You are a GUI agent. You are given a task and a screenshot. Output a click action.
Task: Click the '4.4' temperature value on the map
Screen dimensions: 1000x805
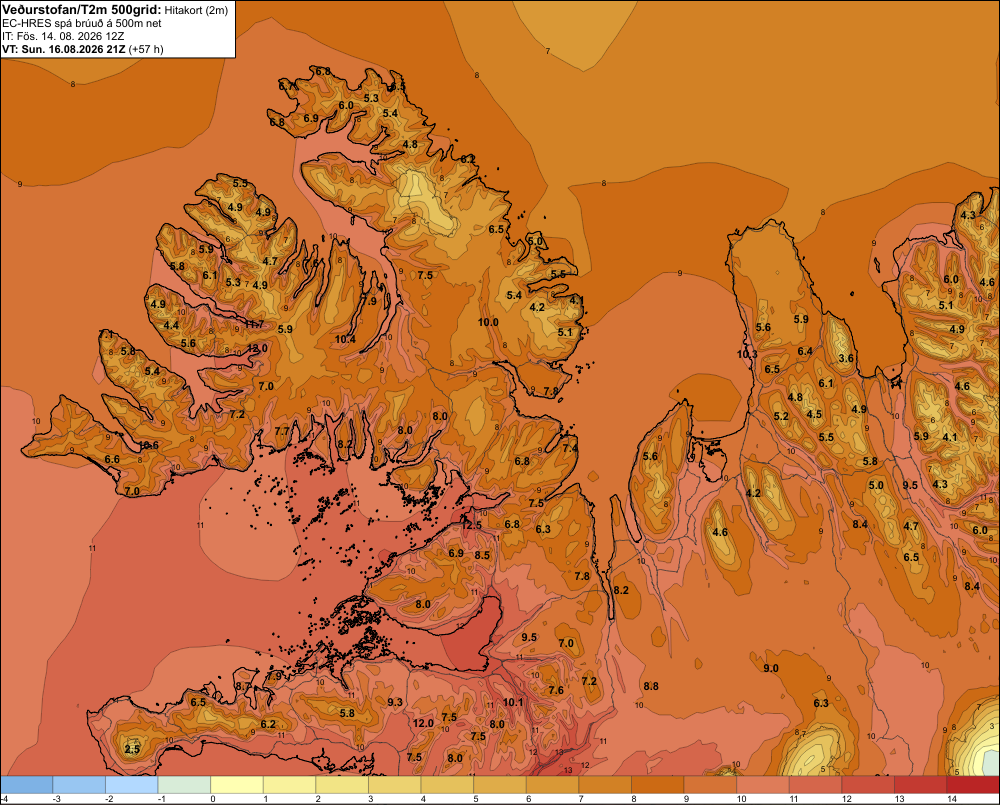click(171, 325)
